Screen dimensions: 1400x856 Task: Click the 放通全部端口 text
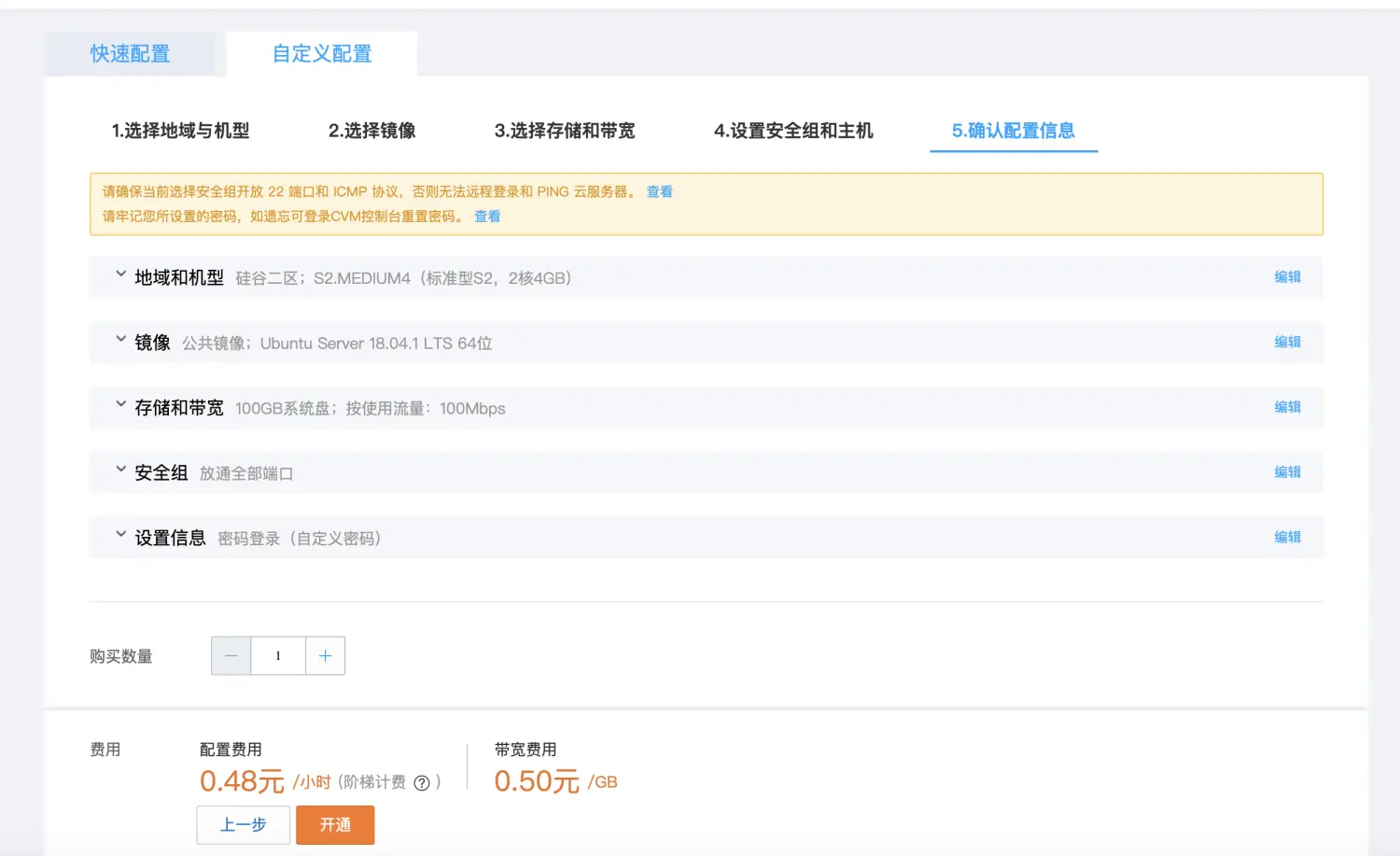pos(246,474)
